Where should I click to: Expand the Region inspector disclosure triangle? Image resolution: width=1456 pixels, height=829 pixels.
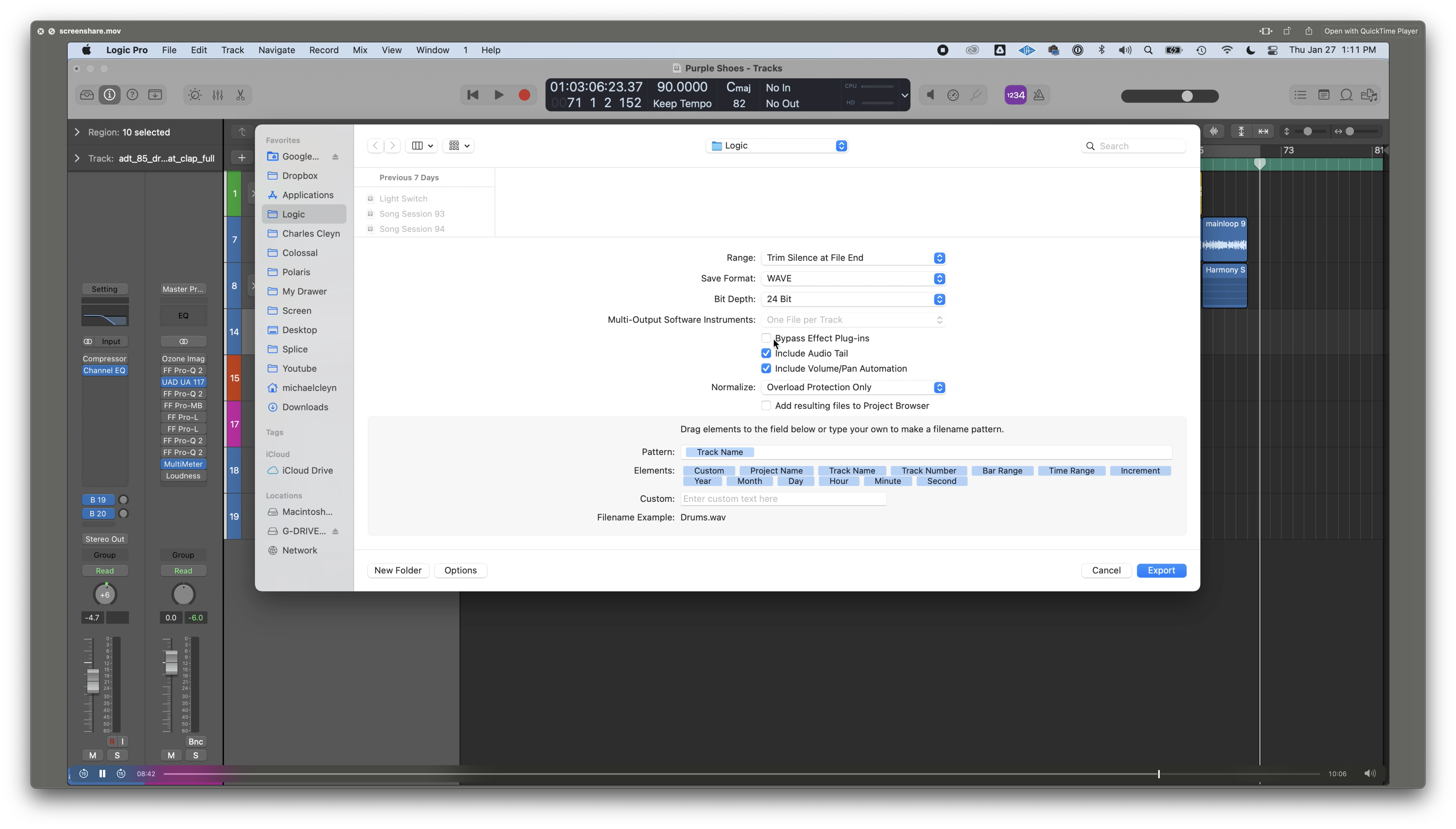click(77, 132)
